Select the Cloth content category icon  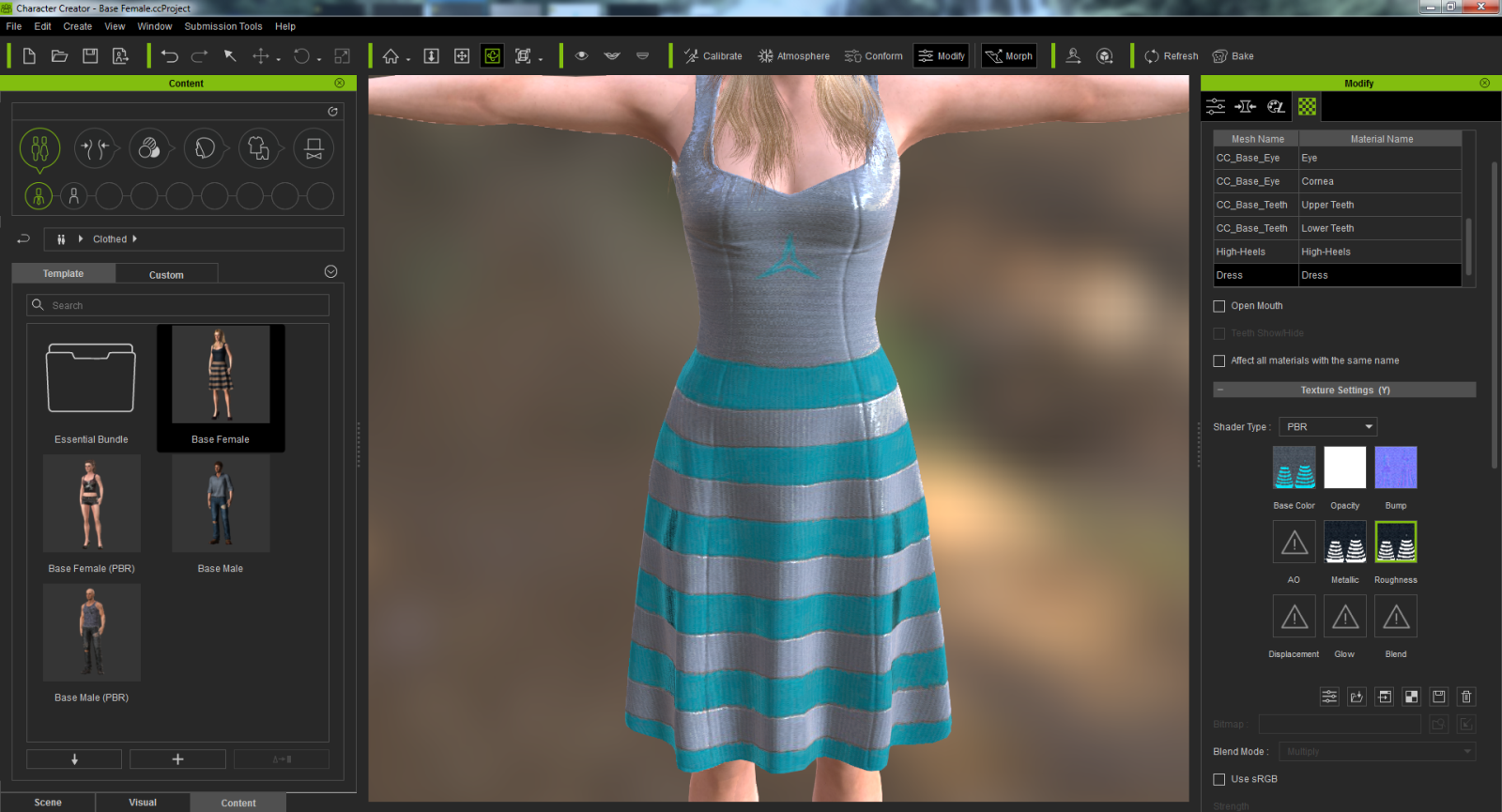coord(259,148)
